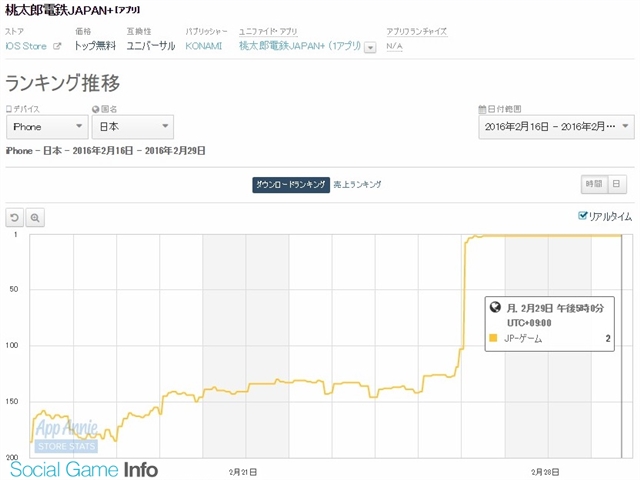Click the y-axis label 150
Viewport: 640px width, 480px height.
pyautogui.click(x=12, y=401)
